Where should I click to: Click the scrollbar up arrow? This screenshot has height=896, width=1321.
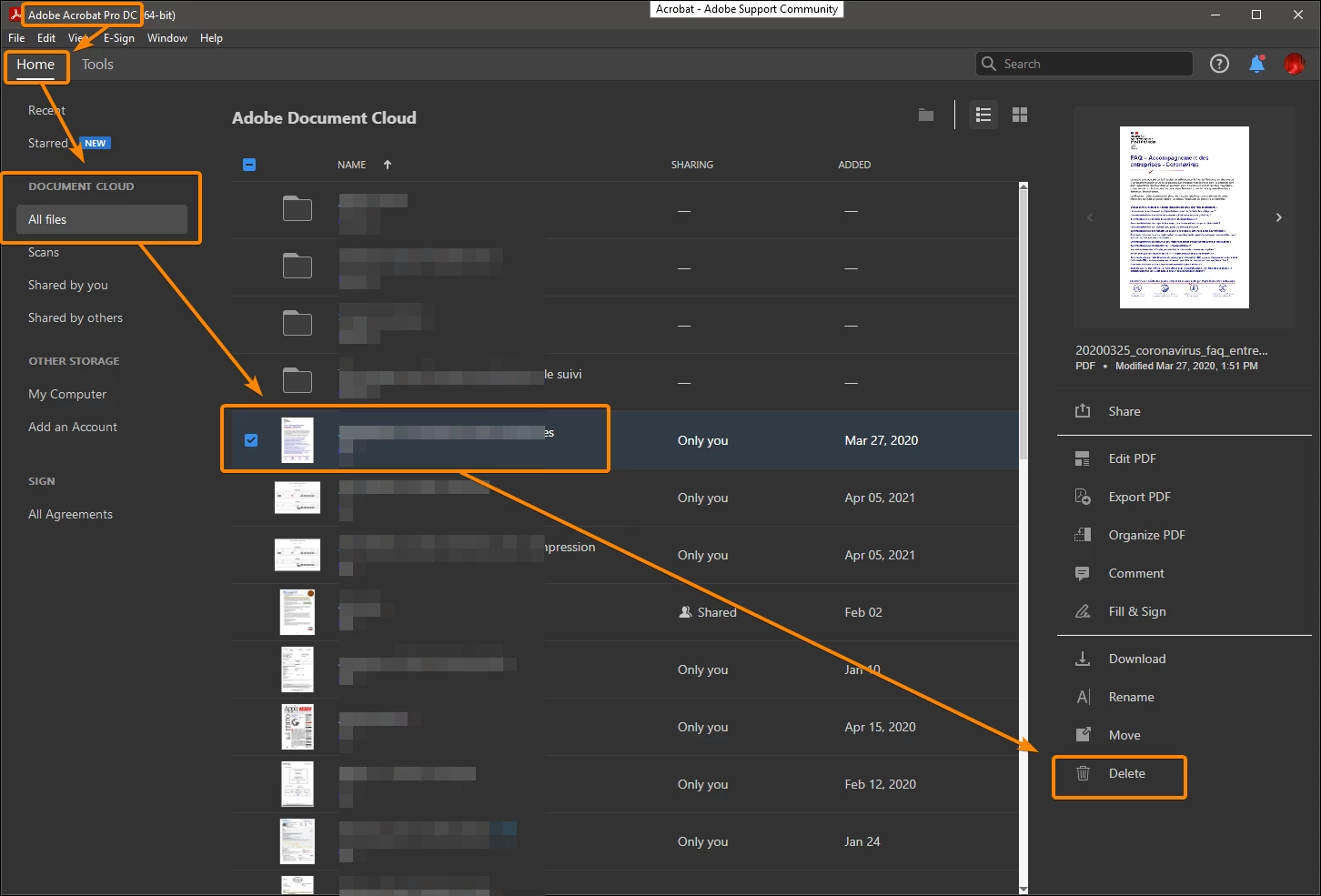pos(1024,186)
